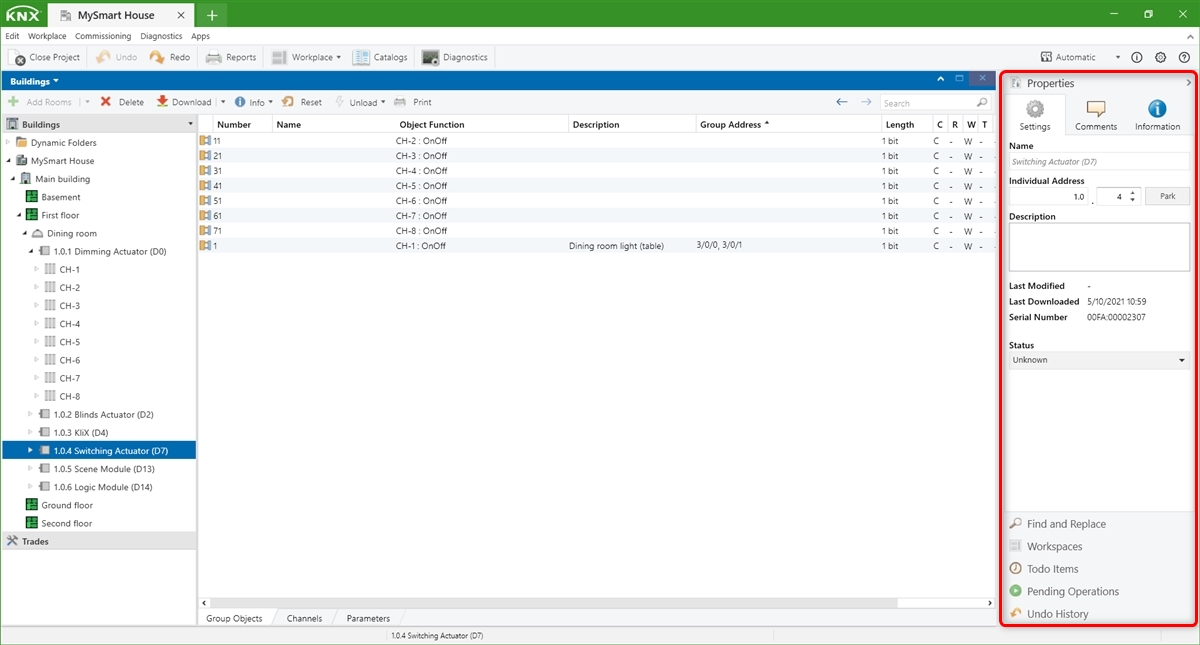Click the red Delete icon
The image size is (1200, 645).
pyautogui.click(x=105, y=102)
